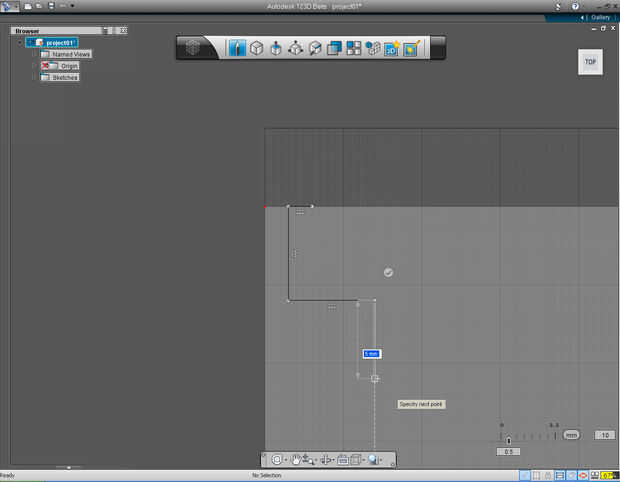The width and height of the screenshot is (620, 482).
Task: Click the grid size 10 field
Action: 605,435
